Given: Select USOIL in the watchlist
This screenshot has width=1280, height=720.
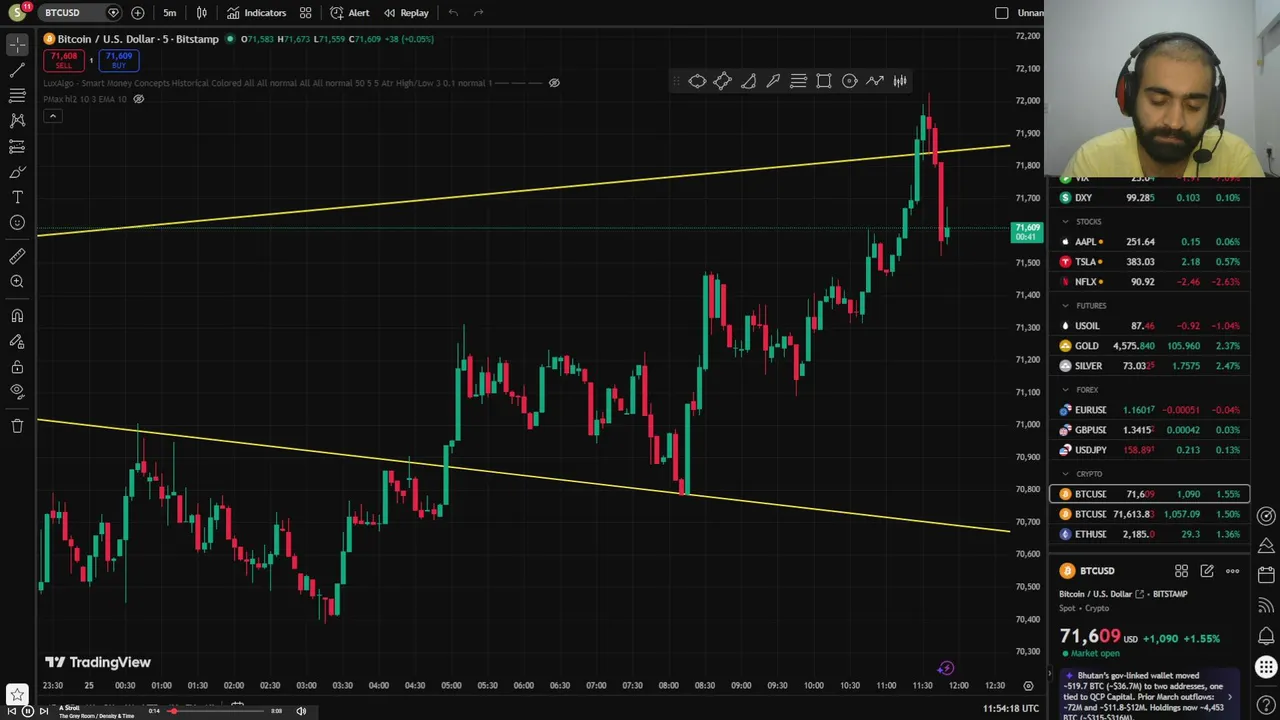Looking at the screenshot, I should click(x=1149, y=326).
